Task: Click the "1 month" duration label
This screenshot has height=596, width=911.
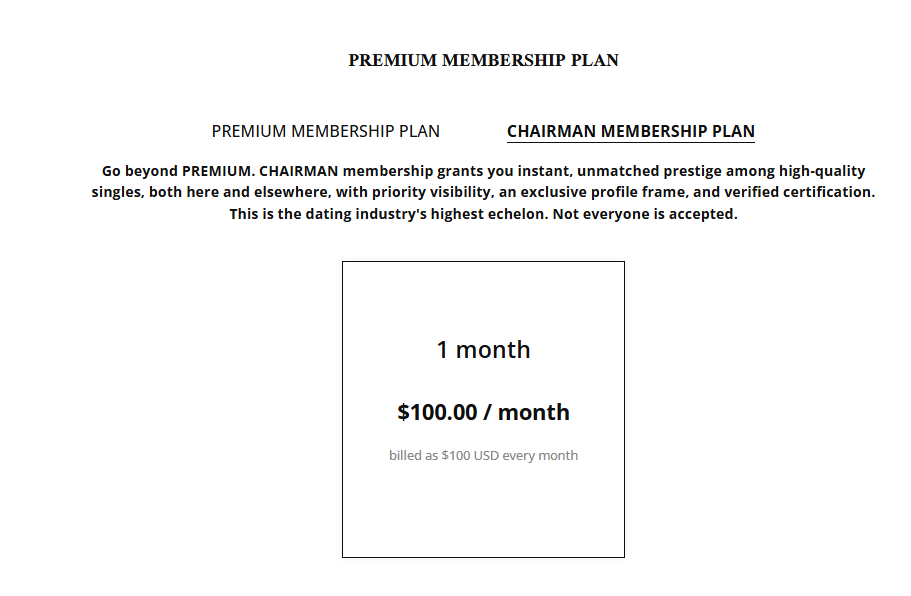Action: tap(483, 350)
